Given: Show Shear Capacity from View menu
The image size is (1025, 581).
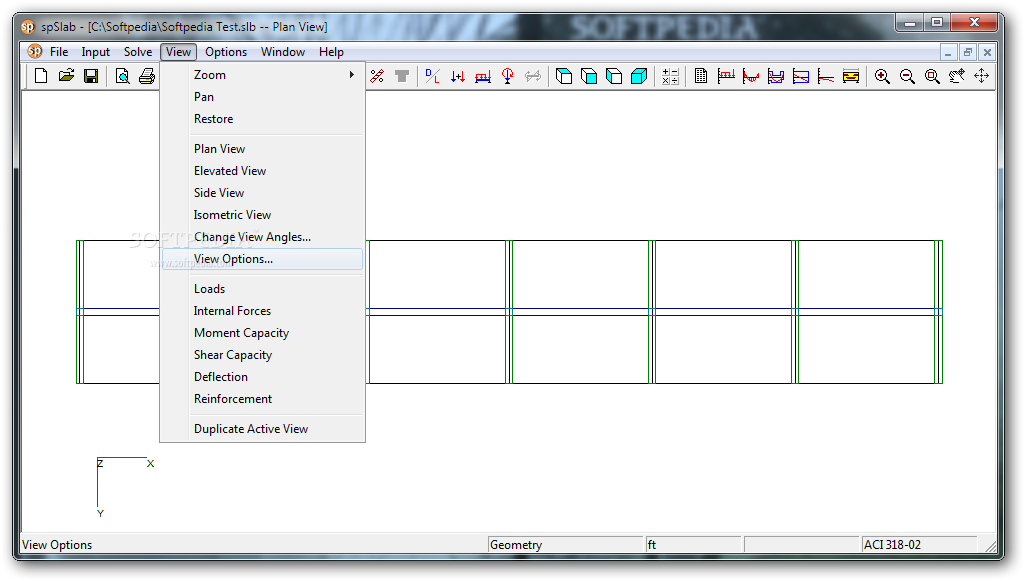Looking at the screenshot, I should (262, 355).
